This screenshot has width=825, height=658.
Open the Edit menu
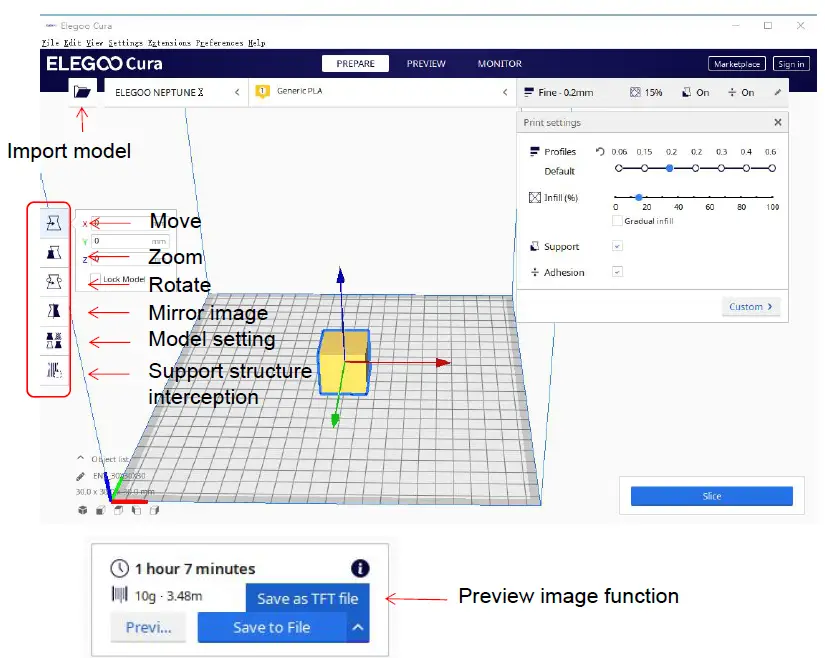[72, 43]
